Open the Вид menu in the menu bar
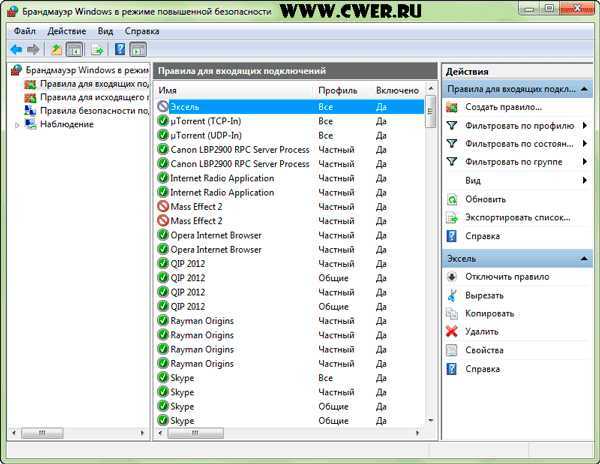 click(105, 31)
